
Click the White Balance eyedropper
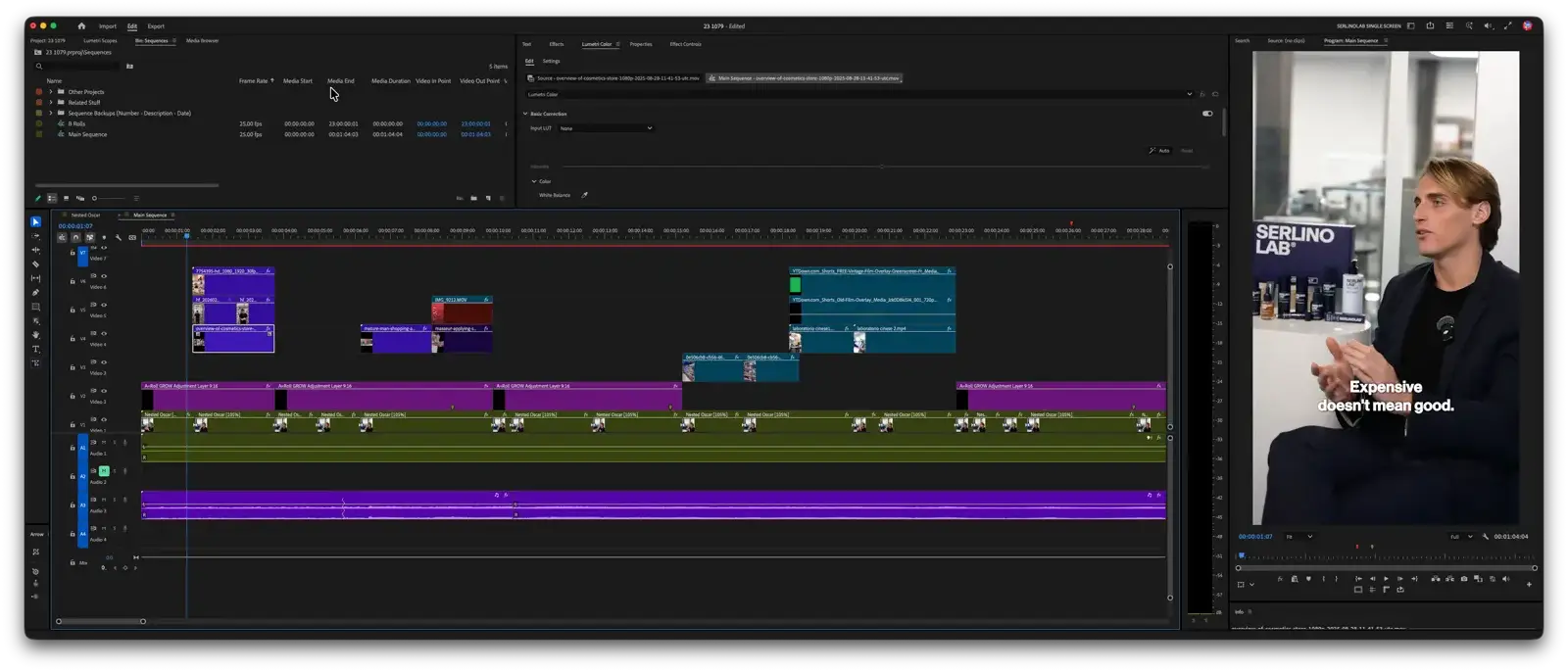[x=584, y=195]
